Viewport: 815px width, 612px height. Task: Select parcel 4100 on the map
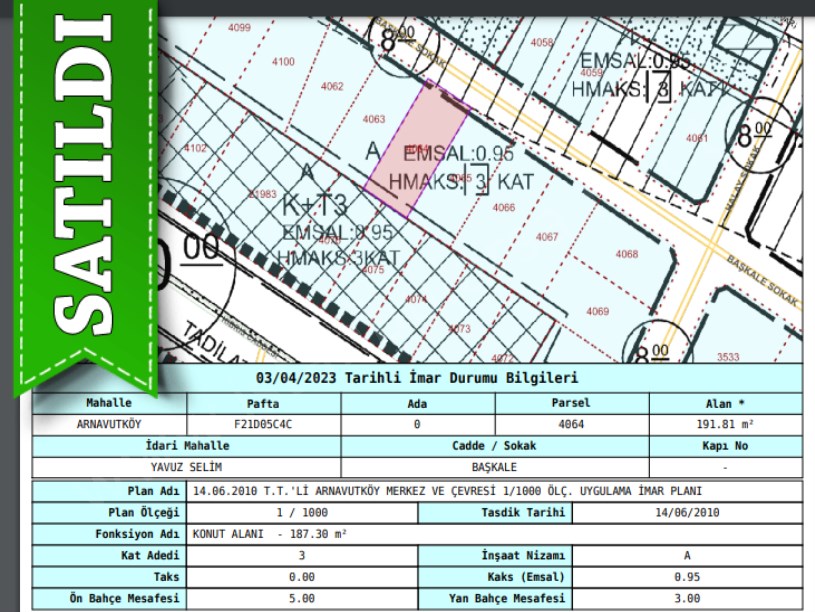(283, 62)
